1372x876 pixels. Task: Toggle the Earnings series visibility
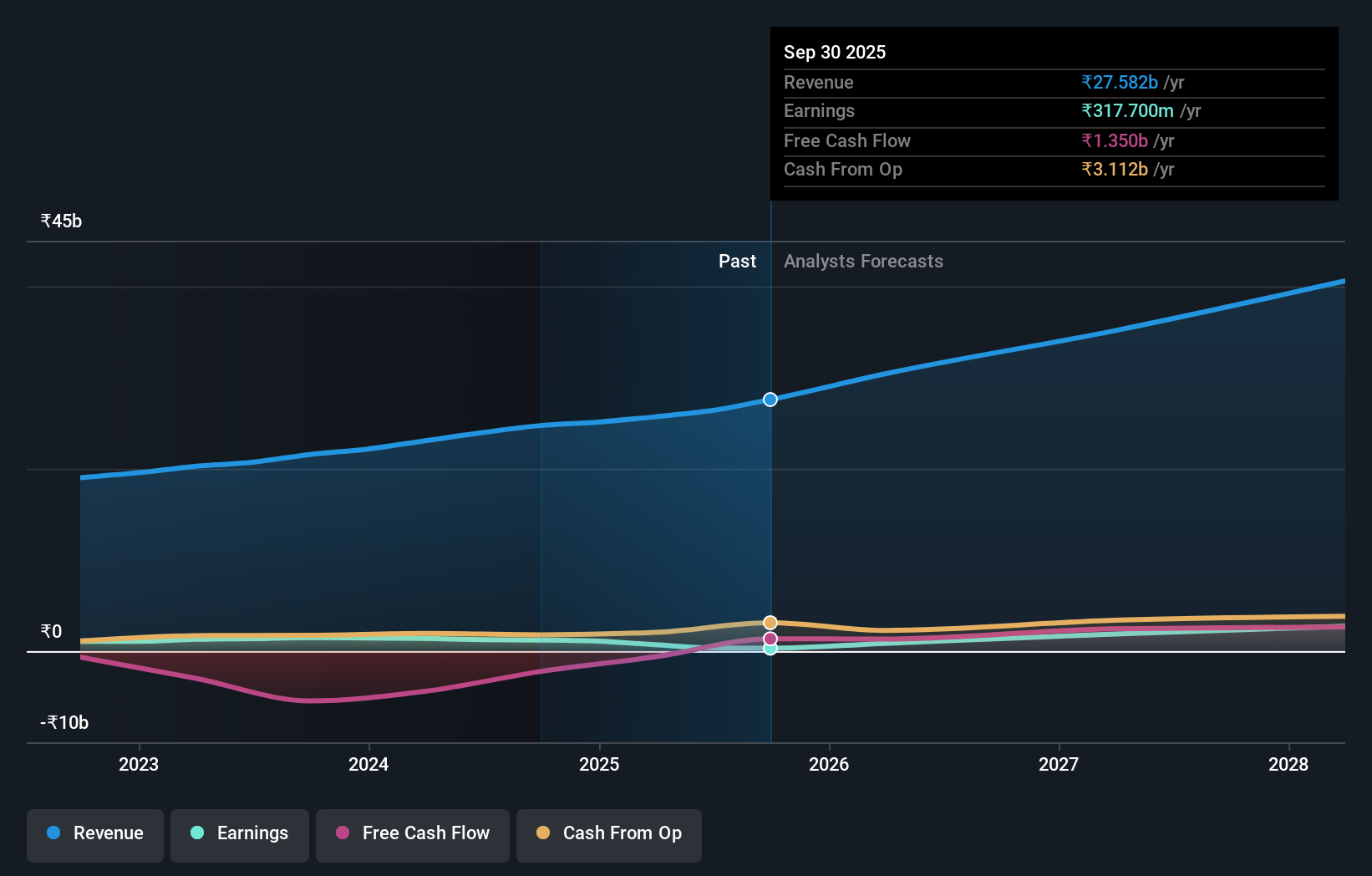pyautogui.click(x=240, y=833)
